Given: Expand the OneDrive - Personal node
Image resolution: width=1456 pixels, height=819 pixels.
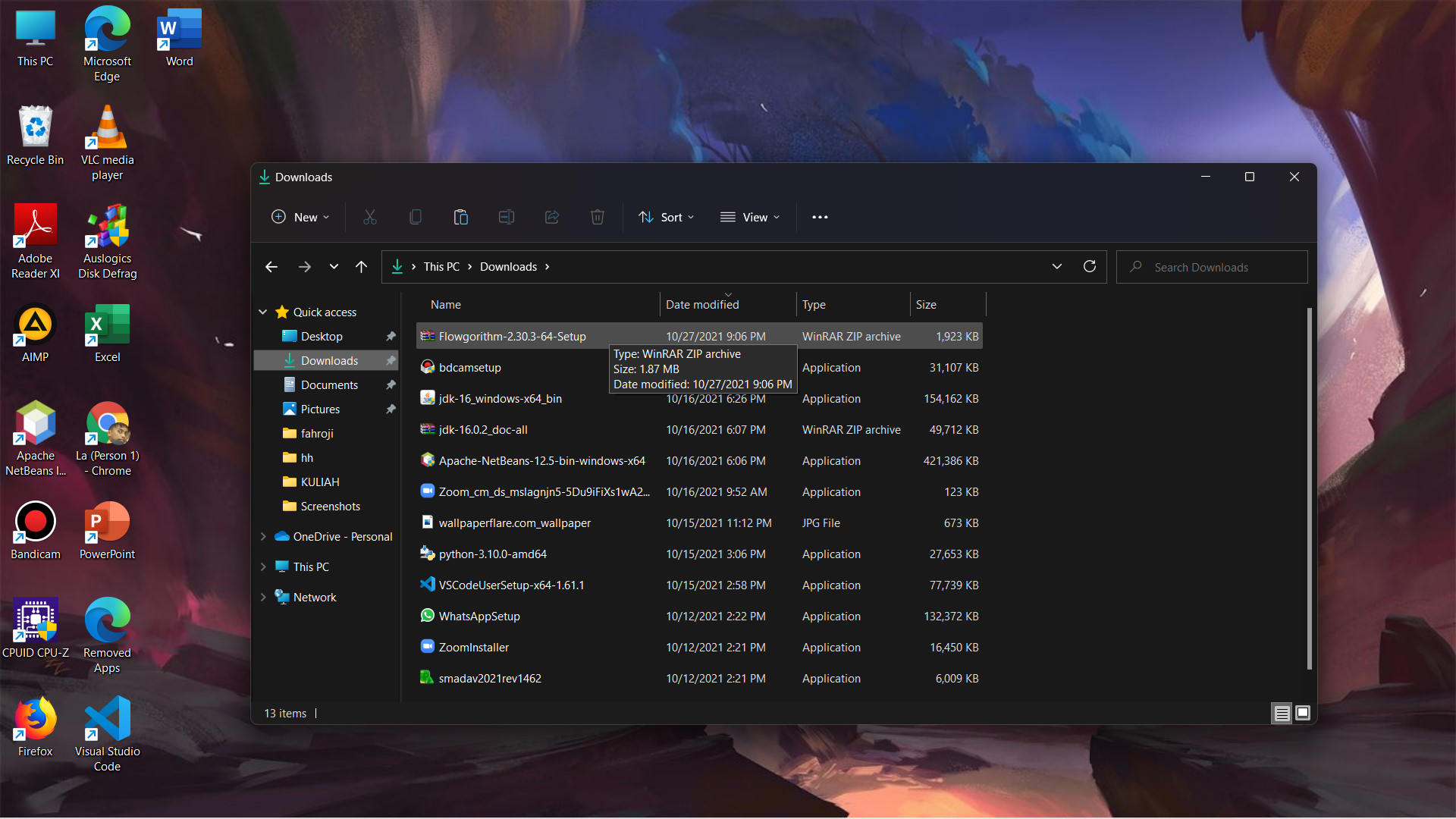Looking at the screenshot, I should point(263,536).
